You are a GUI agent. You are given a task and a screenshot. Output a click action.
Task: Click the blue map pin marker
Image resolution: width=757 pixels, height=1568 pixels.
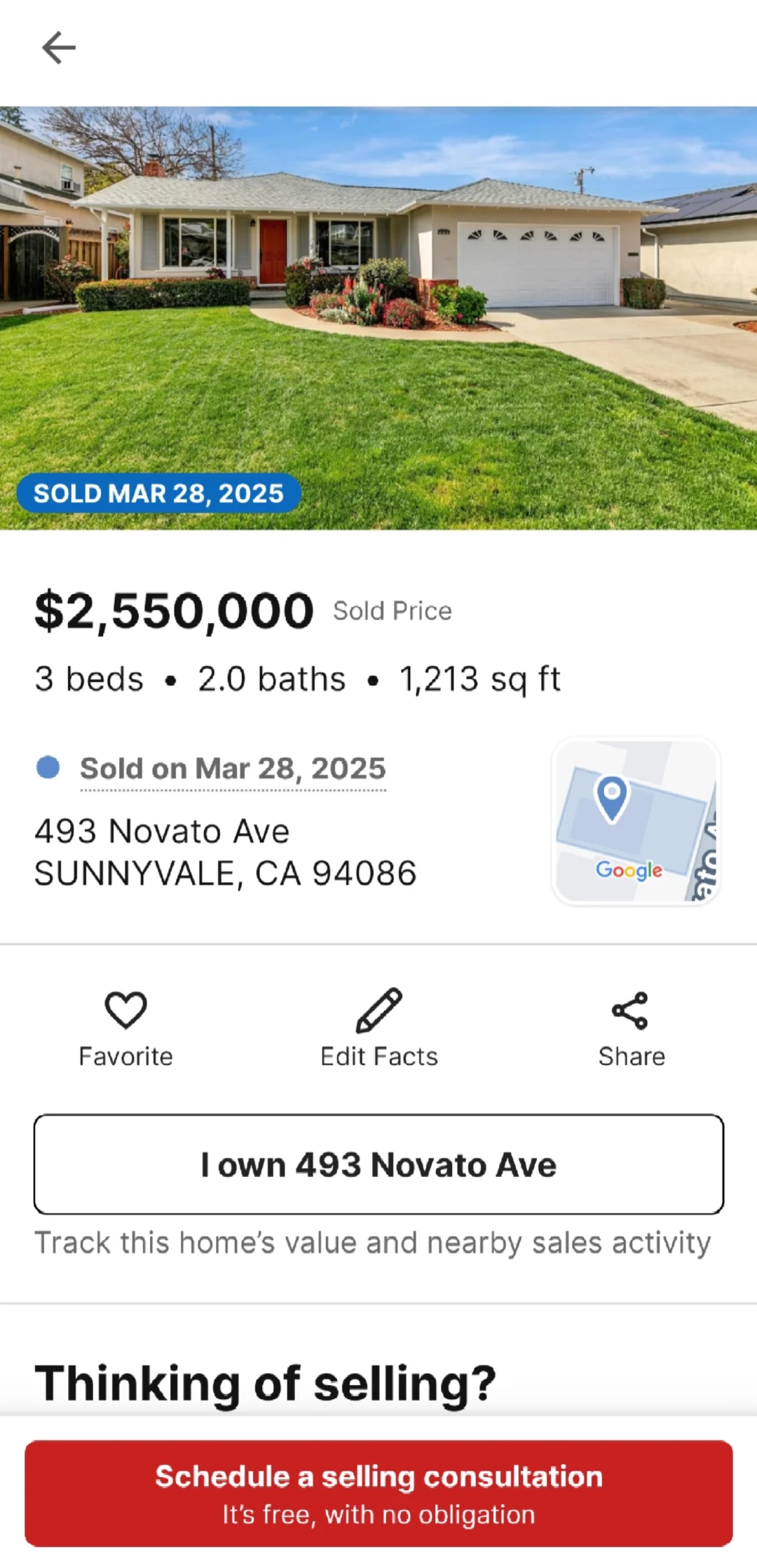(x=612, y=798)
